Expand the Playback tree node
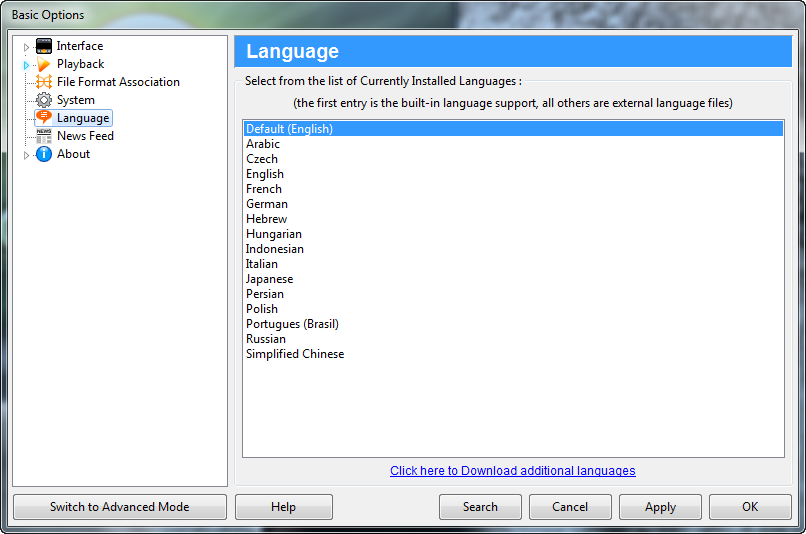The image size is (806, 534). tap(26, 65)
